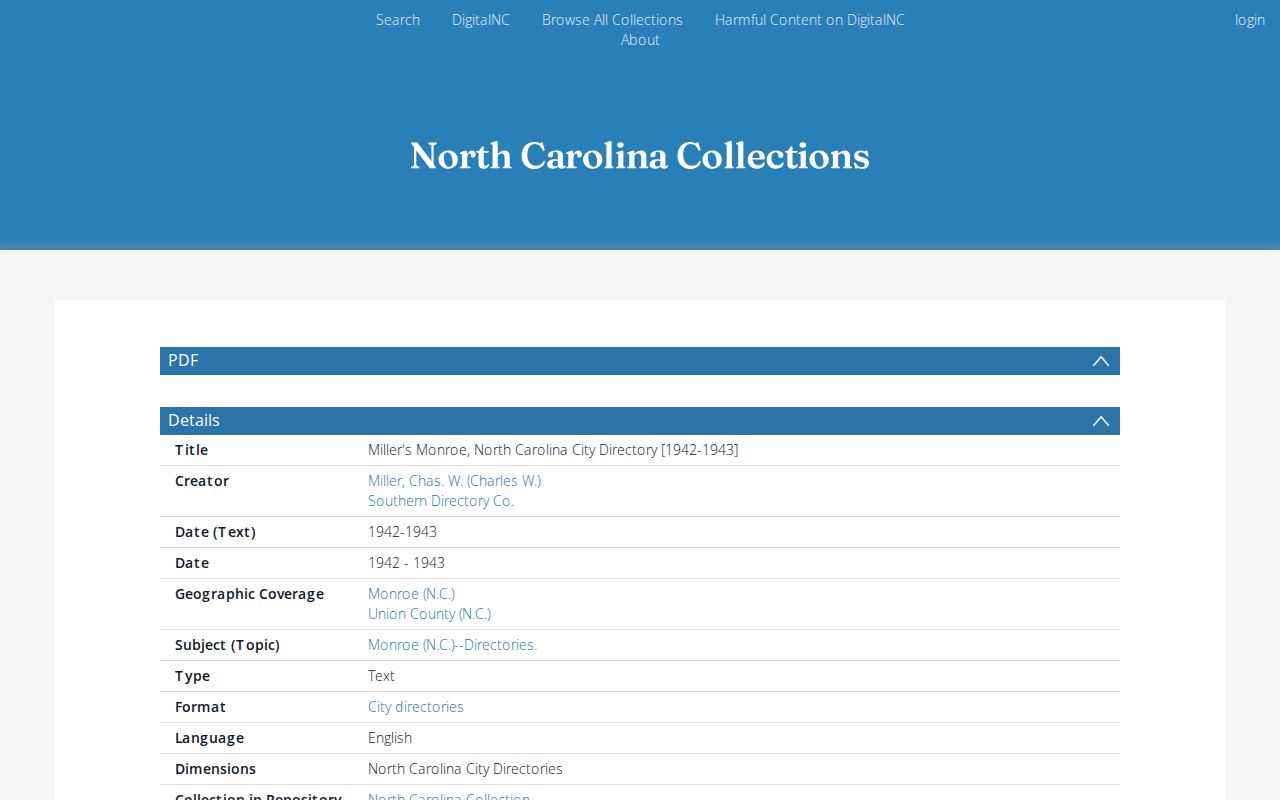Click the Subject (Topic) field label
Viewport: 1280px width, 800px height.
[227, 645]
